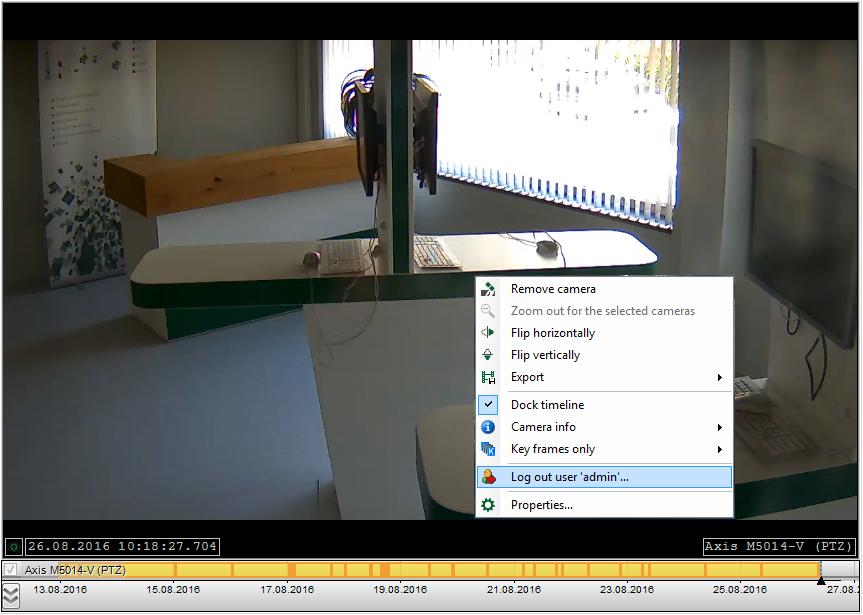Click the black timeline position marker
The height and width of the screenshot is (615, 863).
click(821, 580)
